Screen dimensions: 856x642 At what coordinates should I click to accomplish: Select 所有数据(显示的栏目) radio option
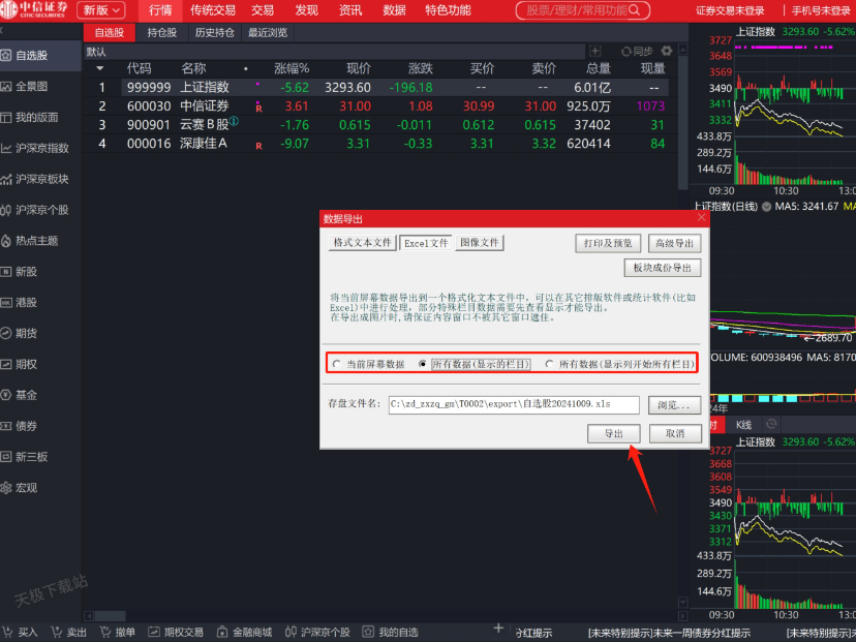click(423, 364)
